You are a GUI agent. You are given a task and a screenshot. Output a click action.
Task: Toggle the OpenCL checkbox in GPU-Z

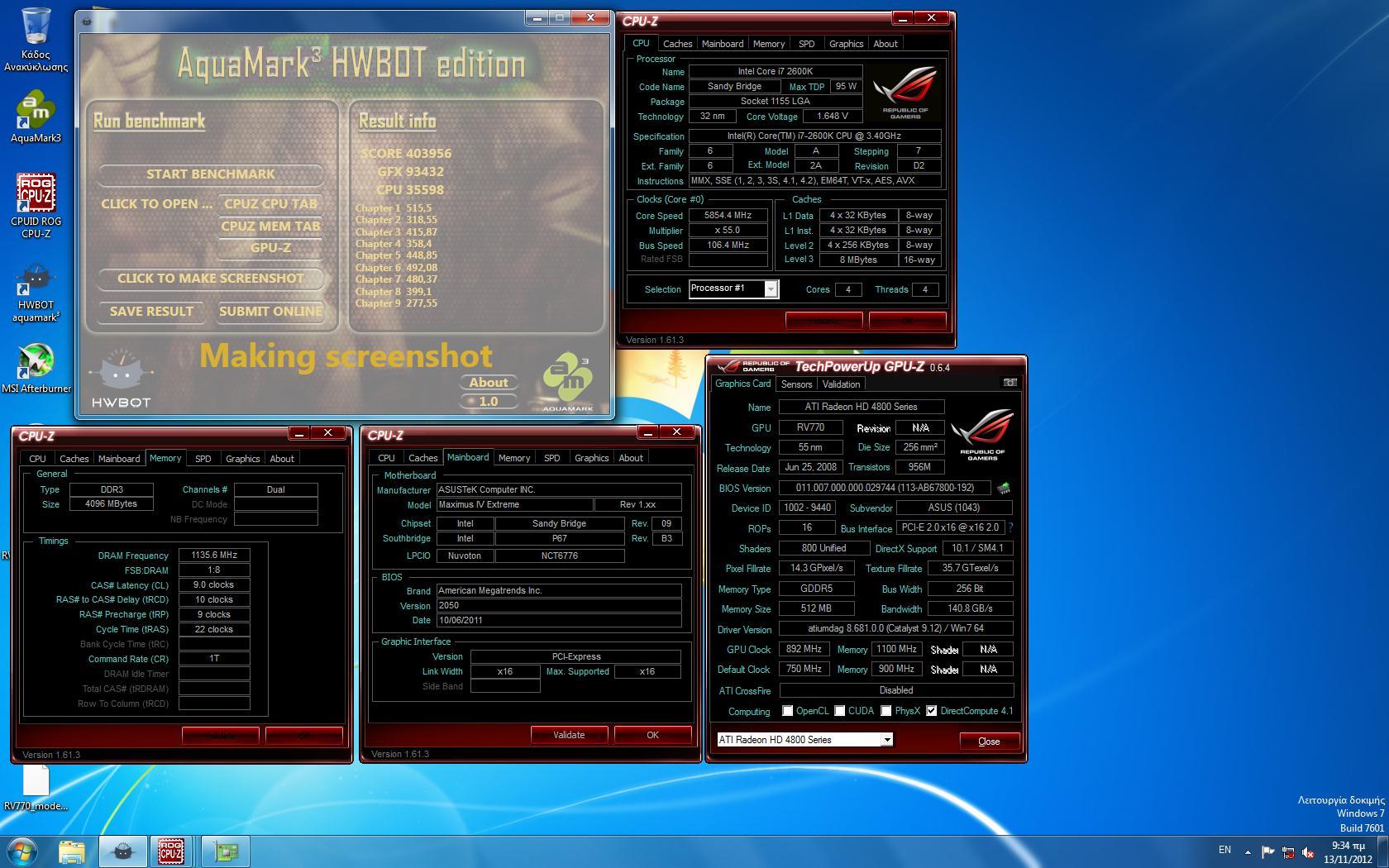787,711
